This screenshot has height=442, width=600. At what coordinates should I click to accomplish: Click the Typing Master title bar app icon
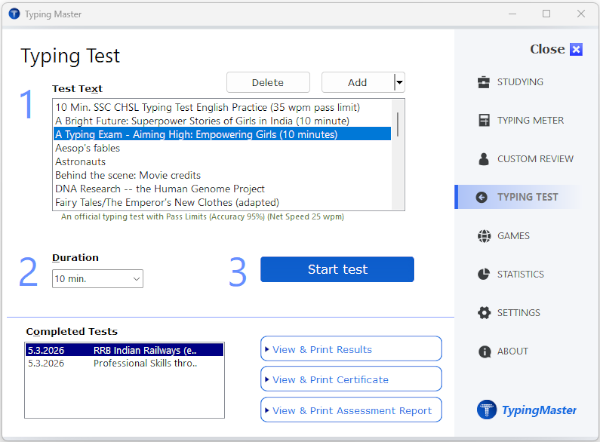[14, 14]
